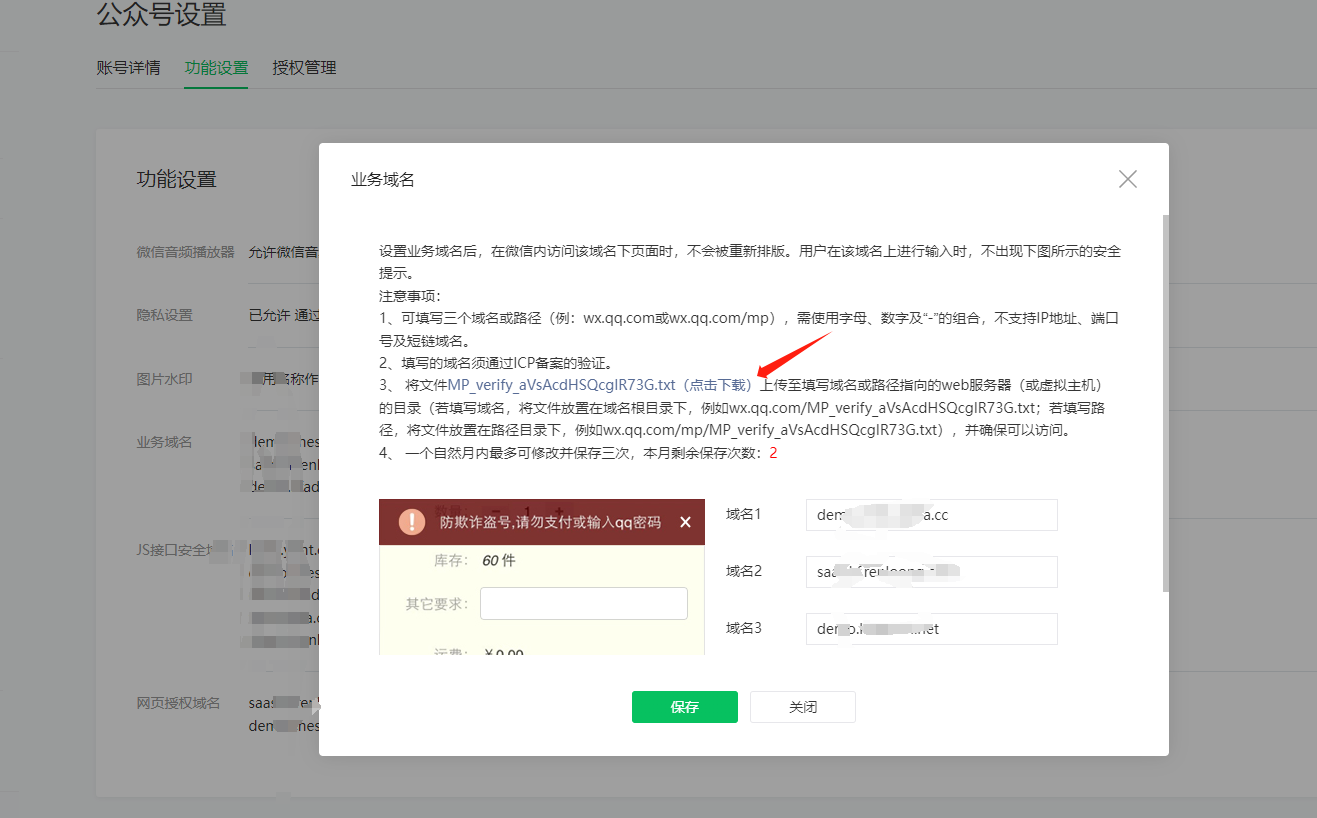Click the dialog's vertical scrollbar

pyautogui.click(x=1164, y=400)
